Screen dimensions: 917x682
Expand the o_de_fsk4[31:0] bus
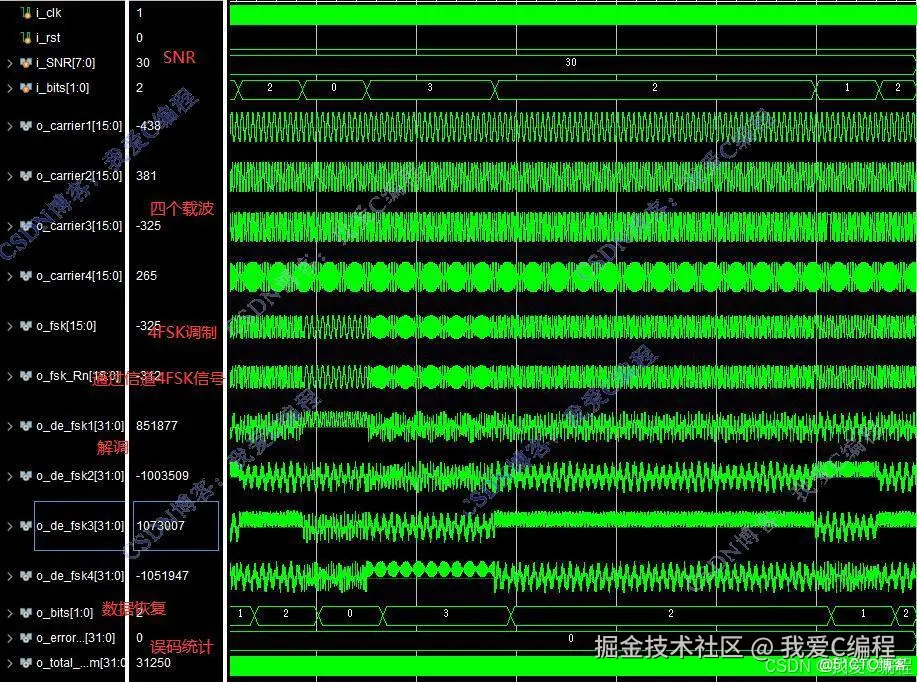9,576
